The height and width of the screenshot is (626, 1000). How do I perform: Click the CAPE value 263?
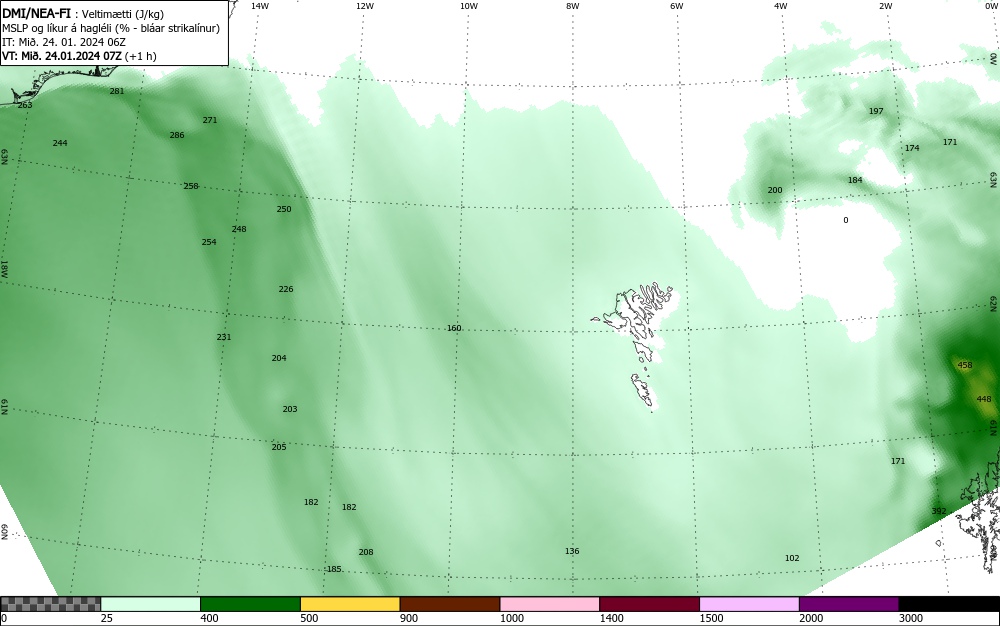pyautogui.click(x=25, y=105)
